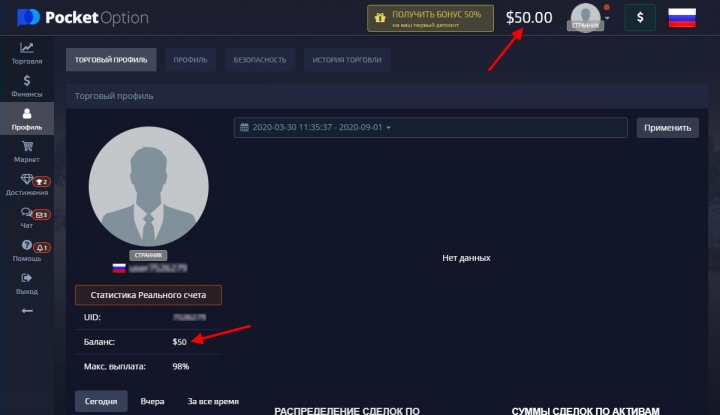
Task: Click the Exit logout icon
Action: (x=27, y=278)
